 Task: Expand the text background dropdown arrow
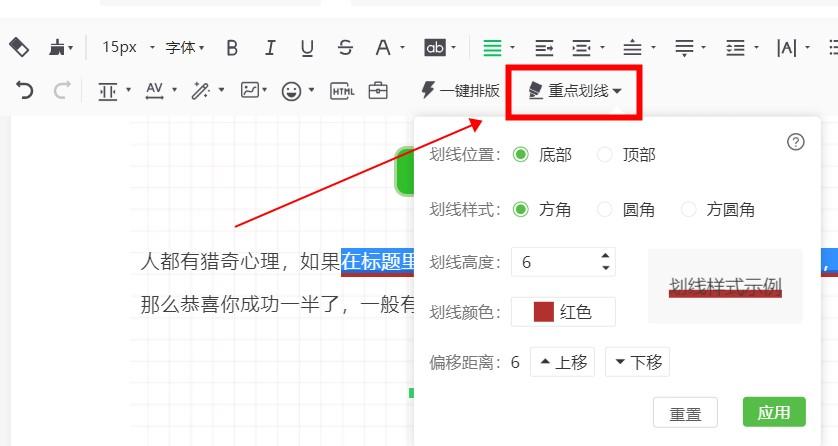453,48
